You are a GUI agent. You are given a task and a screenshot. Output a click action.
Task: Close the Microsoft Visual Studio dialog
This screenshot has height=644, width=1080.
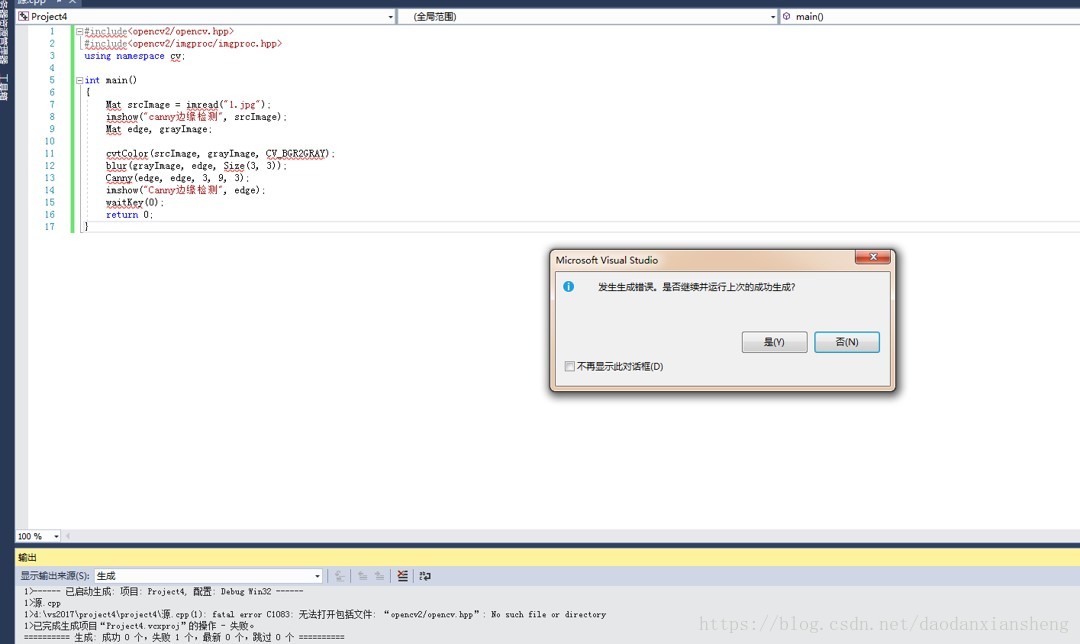tap(873, 257)
